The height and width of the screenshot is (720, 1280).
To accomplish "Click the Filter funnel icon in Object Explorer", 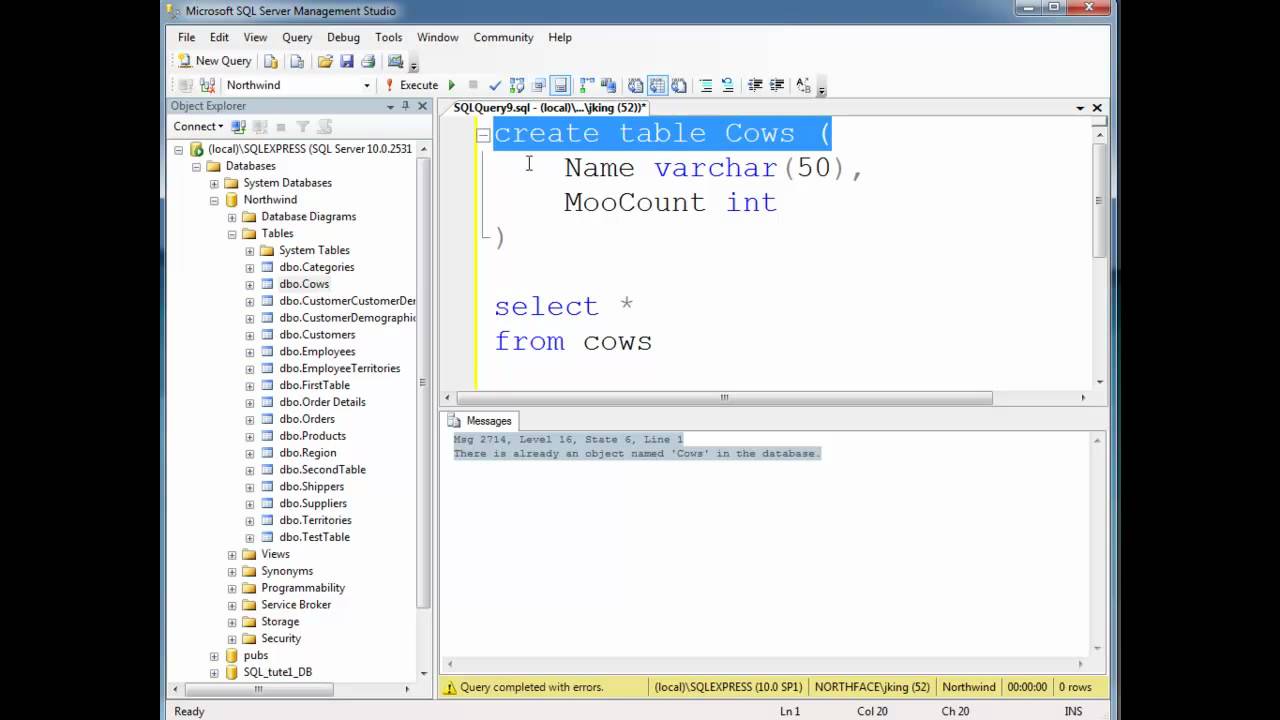I will click(x=303, y=126).
